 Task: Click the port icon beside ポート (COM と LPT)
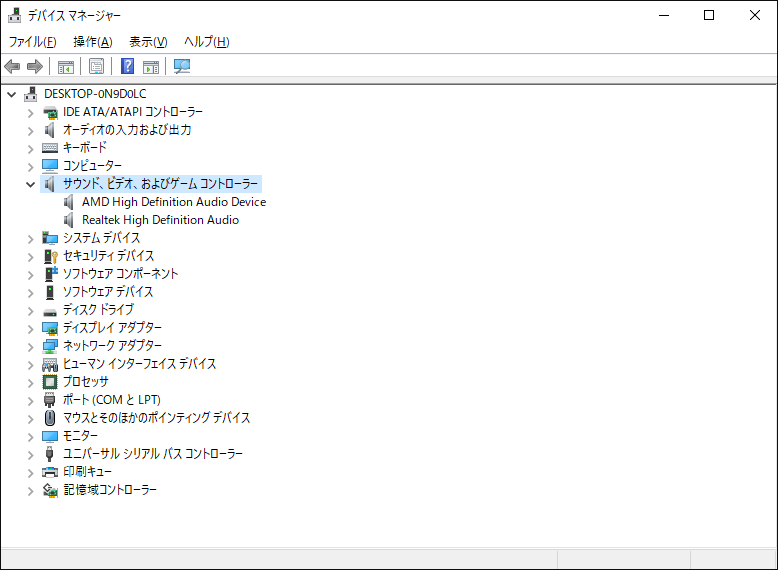click(50, 400)
